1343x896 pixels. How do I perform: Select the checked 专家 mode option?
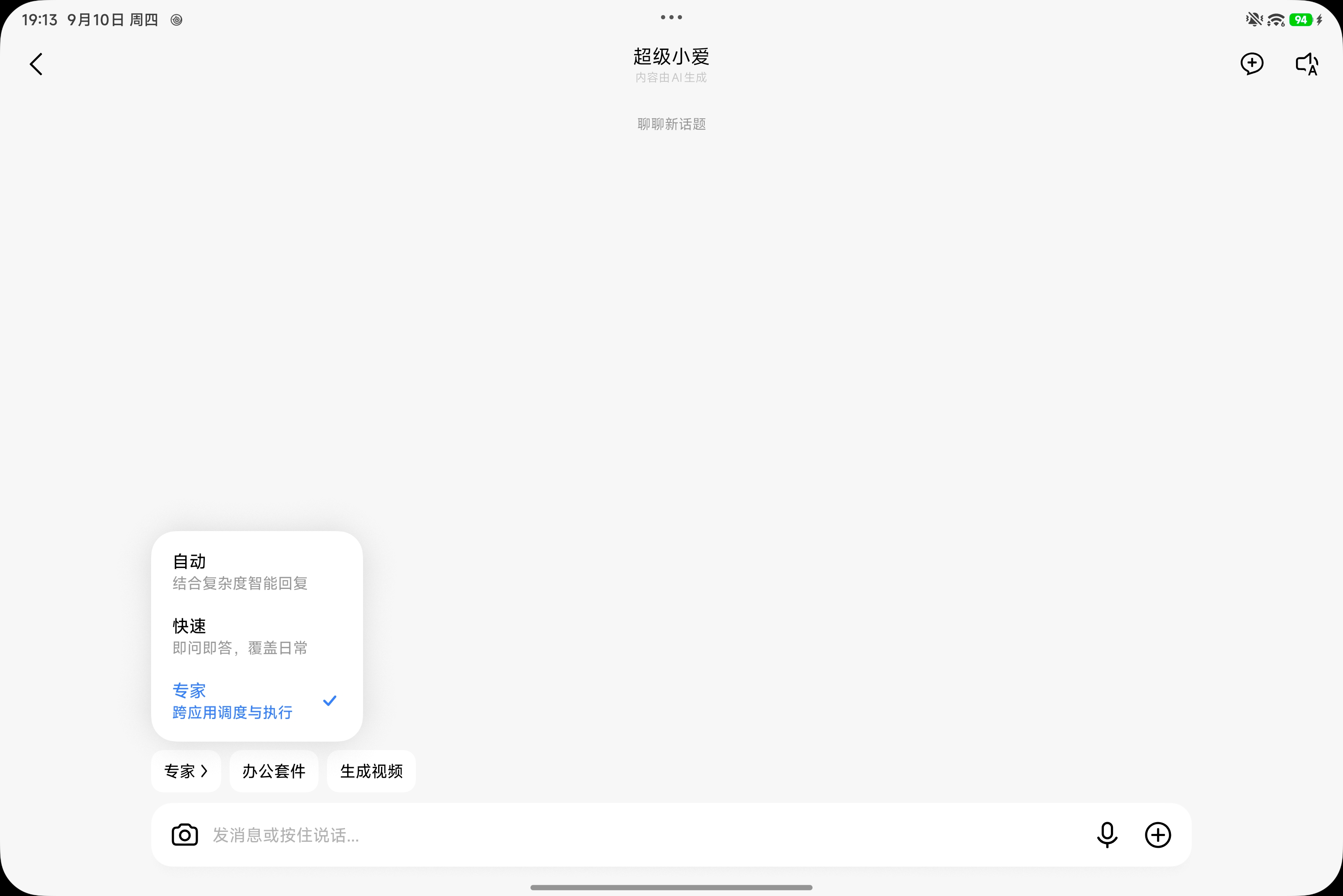tap(257, 701)
